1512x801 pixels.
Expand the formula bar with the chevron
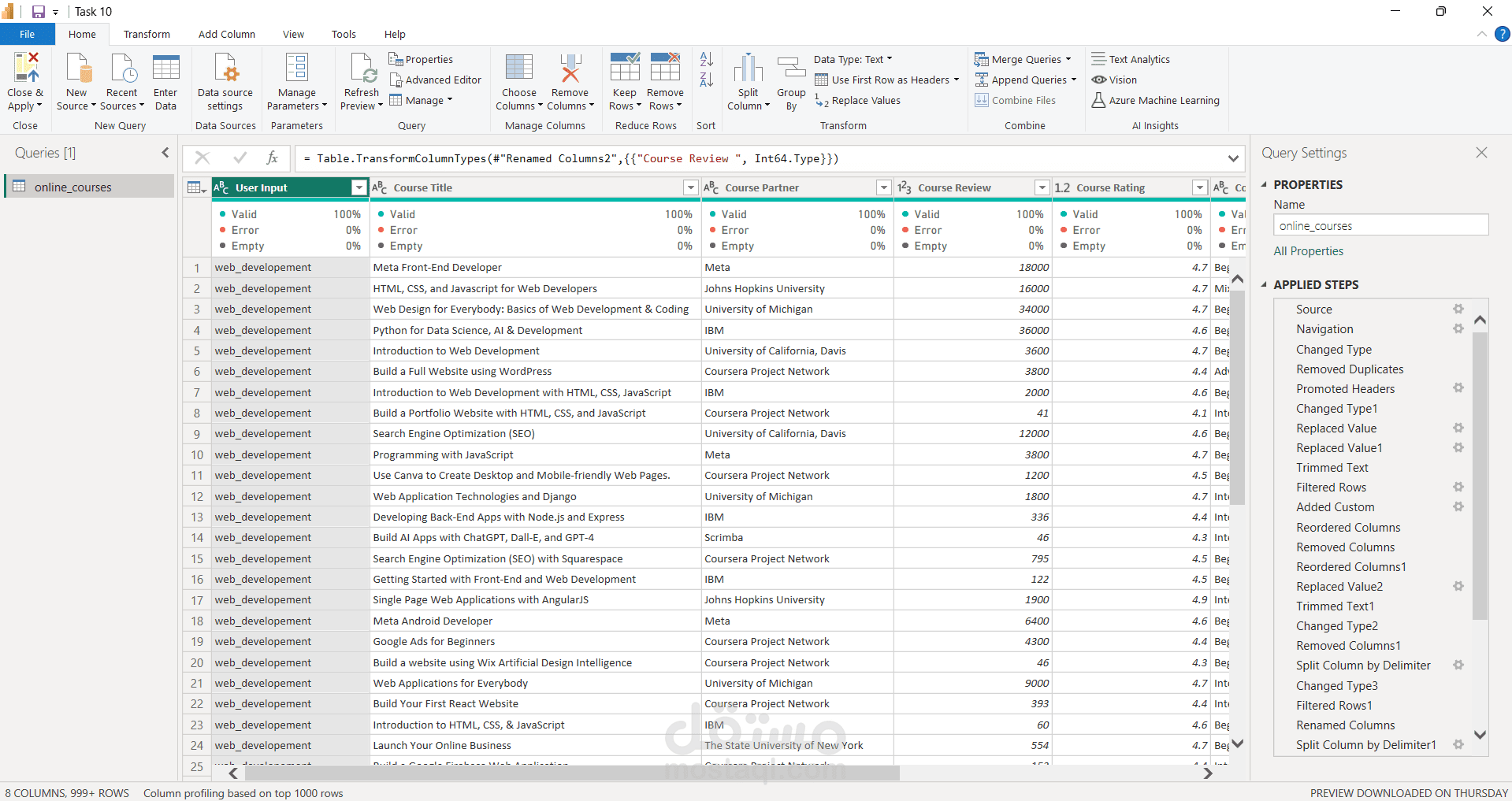click(1233, 158)
